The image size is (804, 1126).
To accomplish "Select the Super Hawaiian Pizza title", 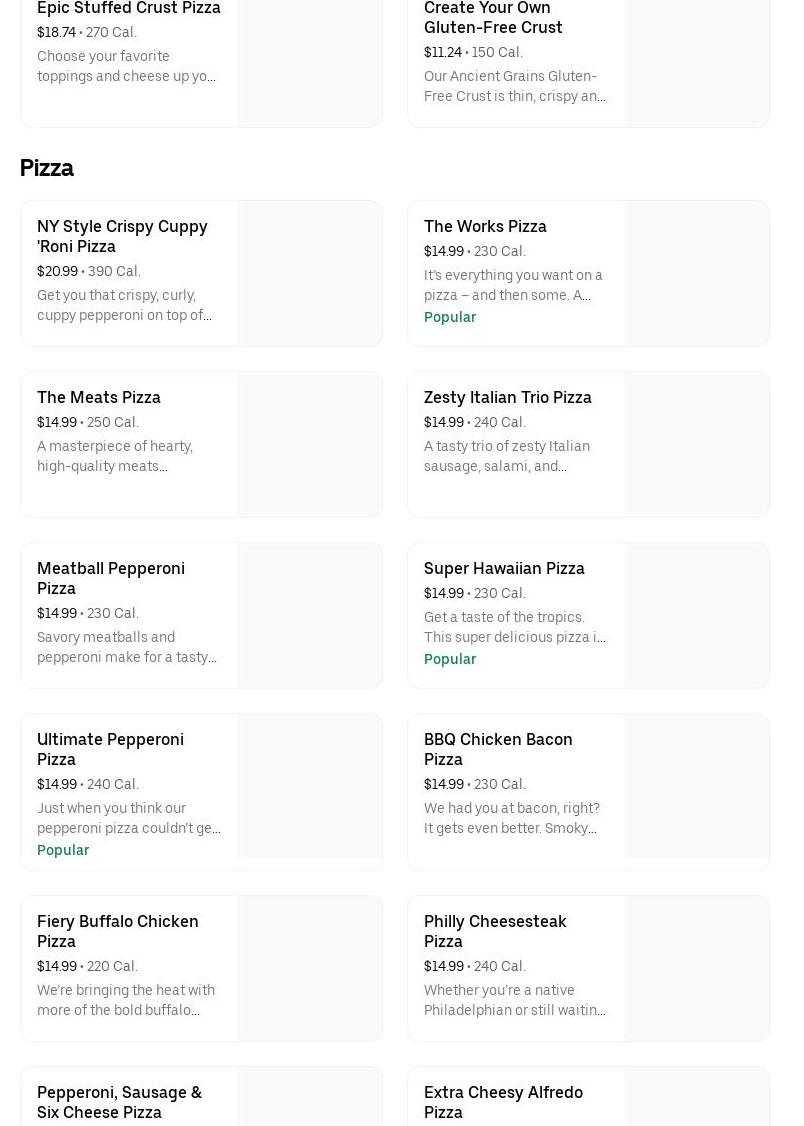I will click(x=504, y=568).
